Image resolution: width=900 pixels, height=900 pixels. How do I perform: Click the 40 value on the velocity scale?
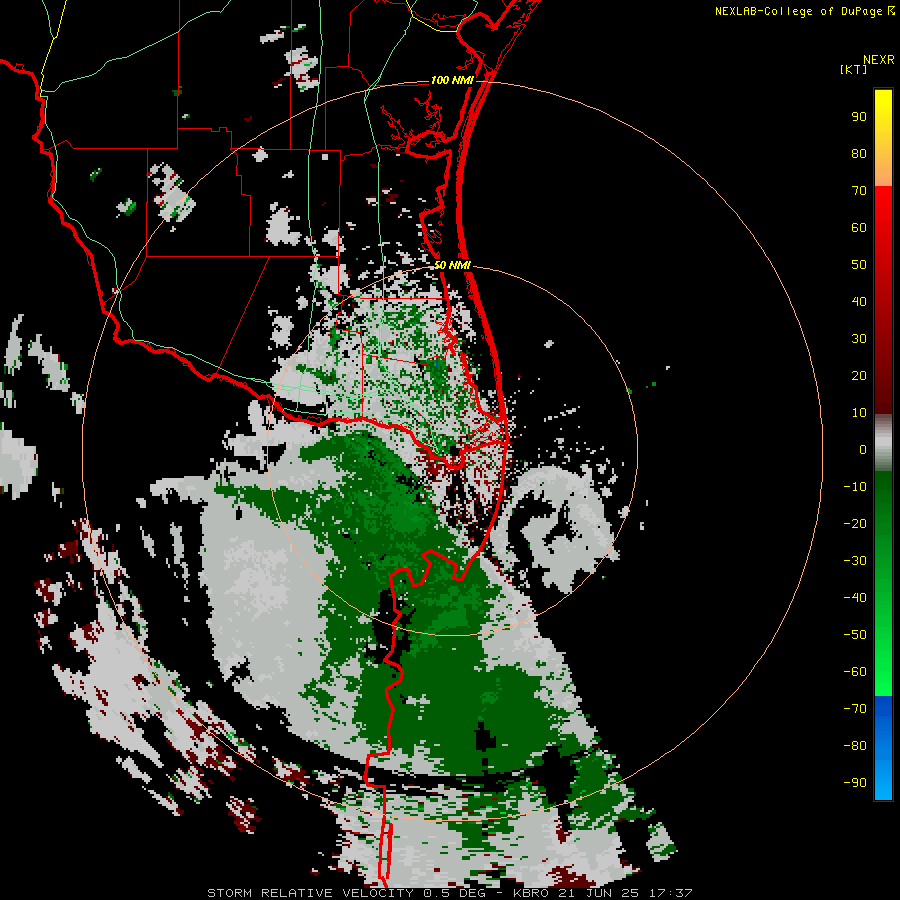(x=859, y=302)
